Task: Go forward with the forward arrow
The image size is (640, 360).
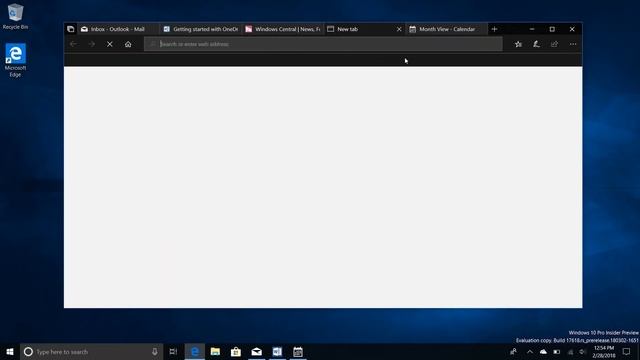Action: [x=91, y=44]
